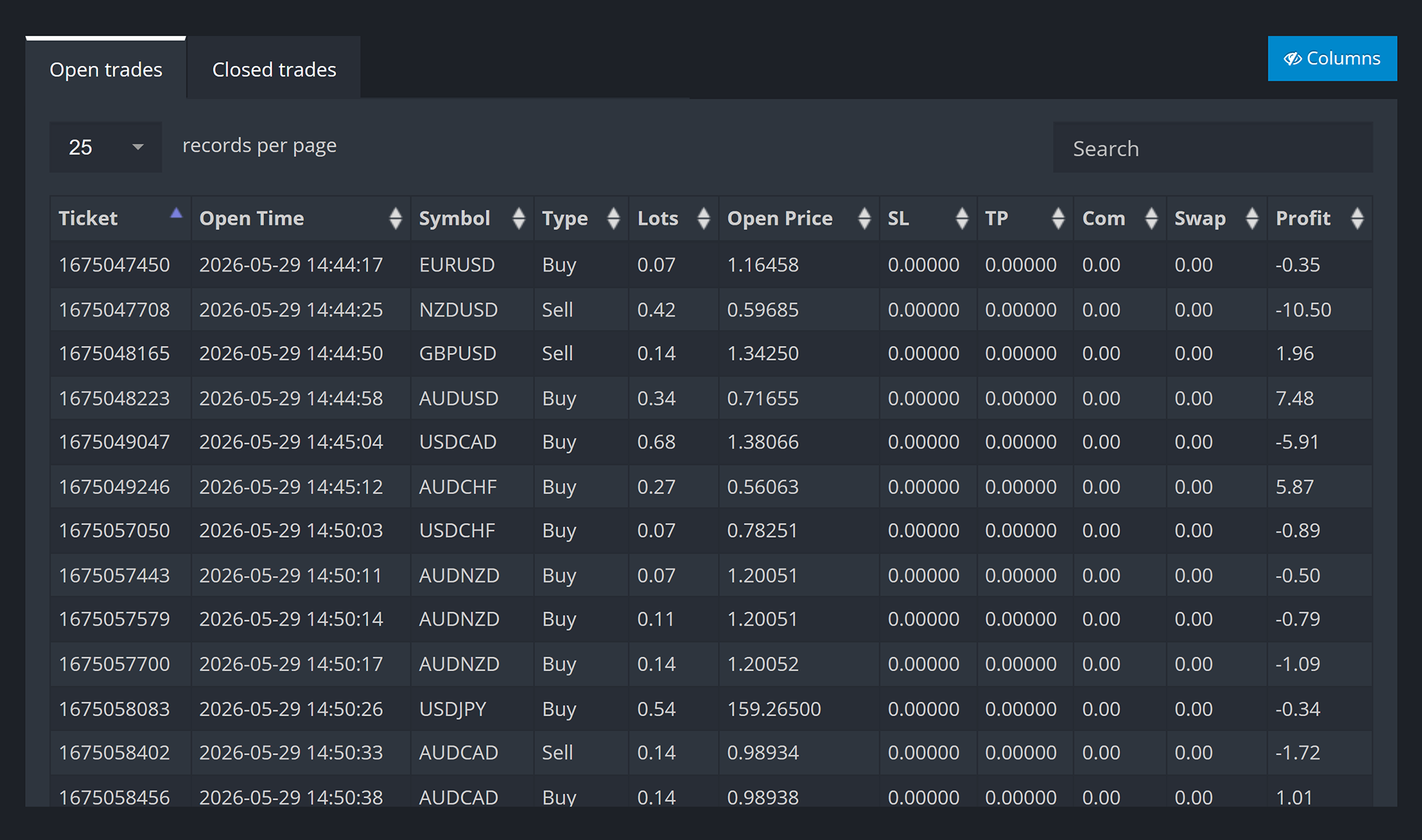Select the NZDUSD Sell trade row
Viewport: 1422px width, 840px height.
(711, 309)
